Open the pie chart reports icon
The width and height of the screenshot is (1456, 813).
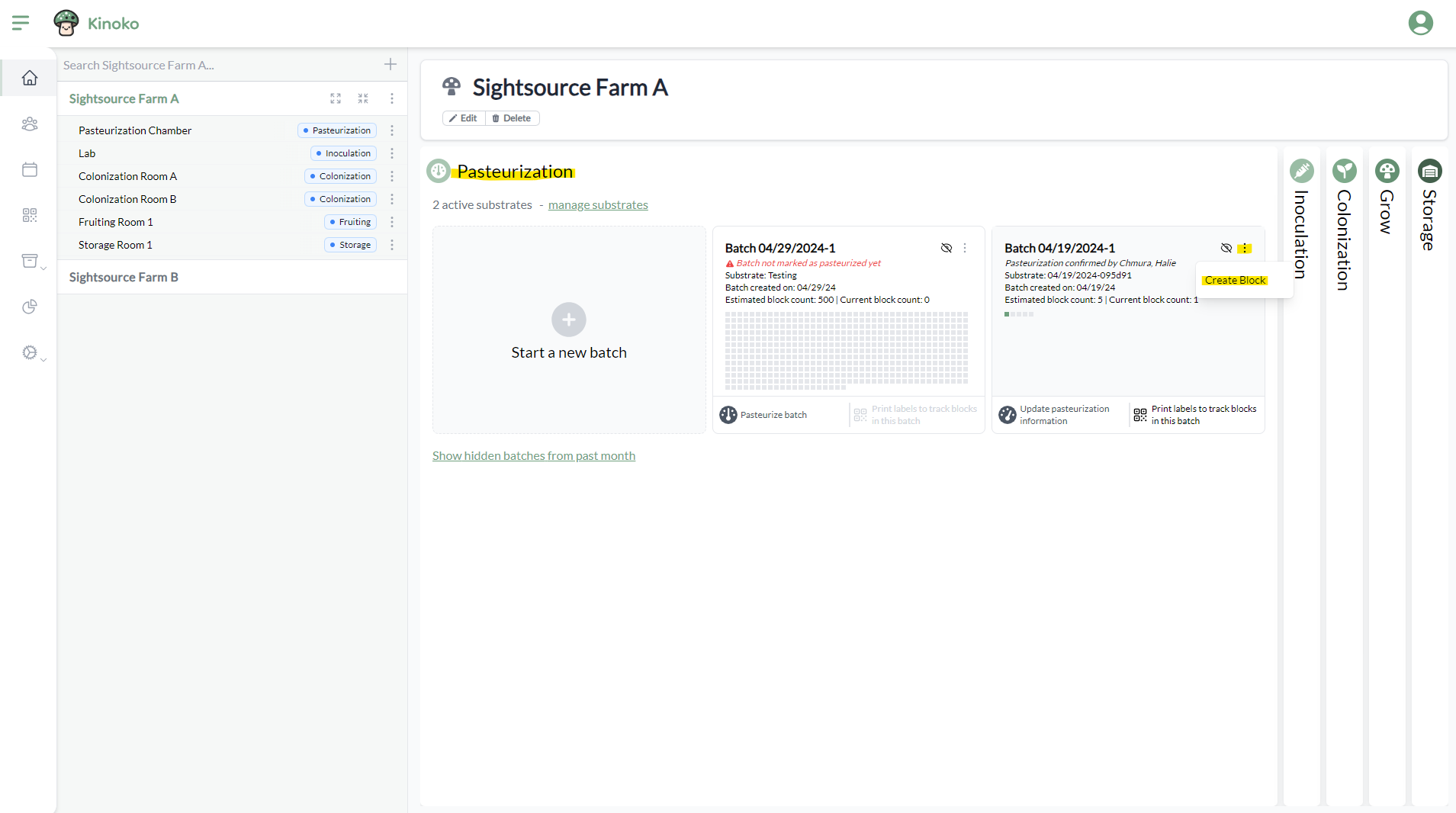[30, 307]
